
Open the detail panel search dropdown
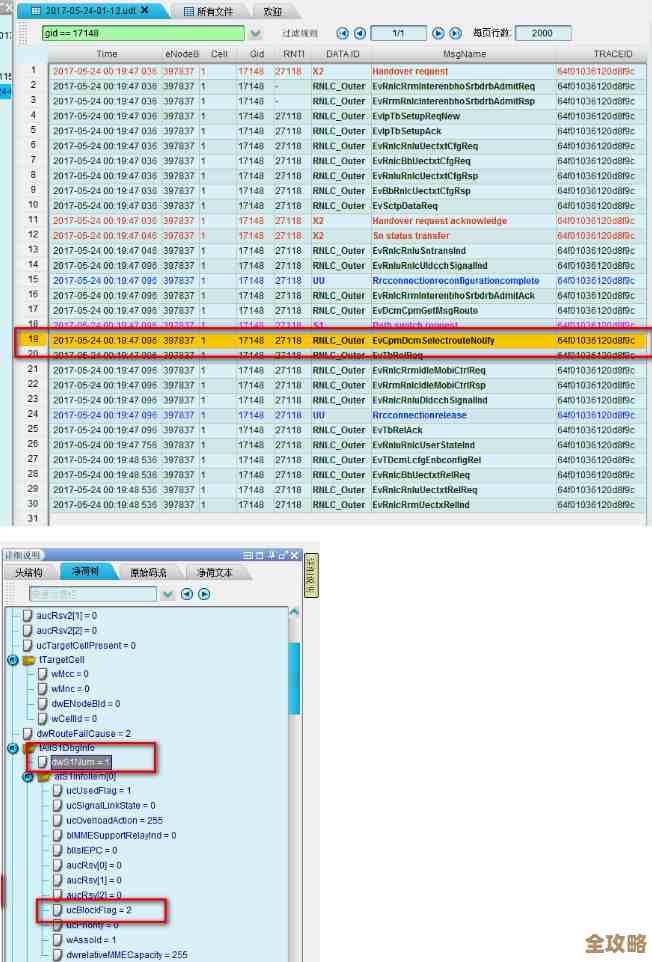(x=166, y=594)
